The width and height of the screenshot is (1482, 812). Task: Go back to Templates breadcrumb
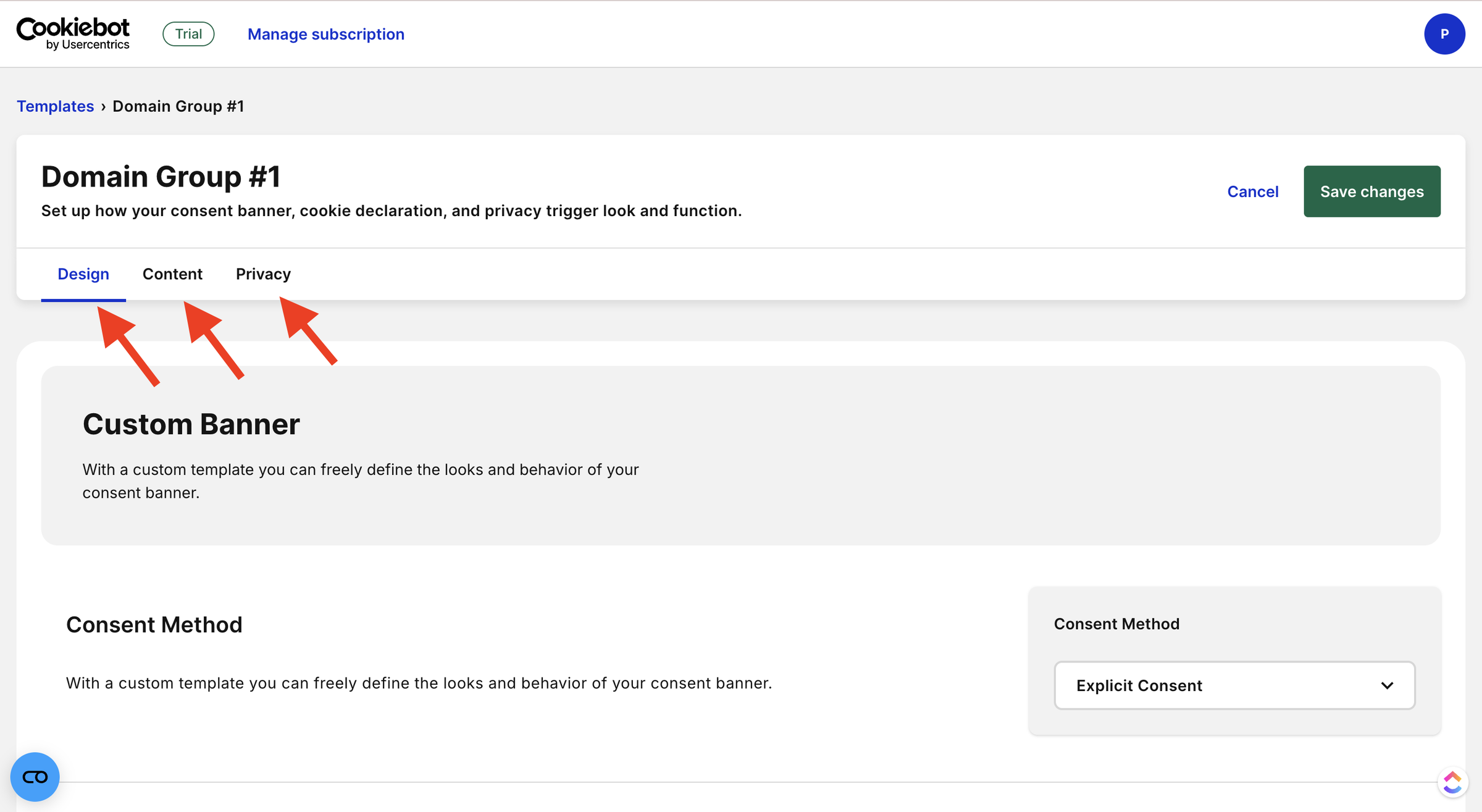point(56,106)
